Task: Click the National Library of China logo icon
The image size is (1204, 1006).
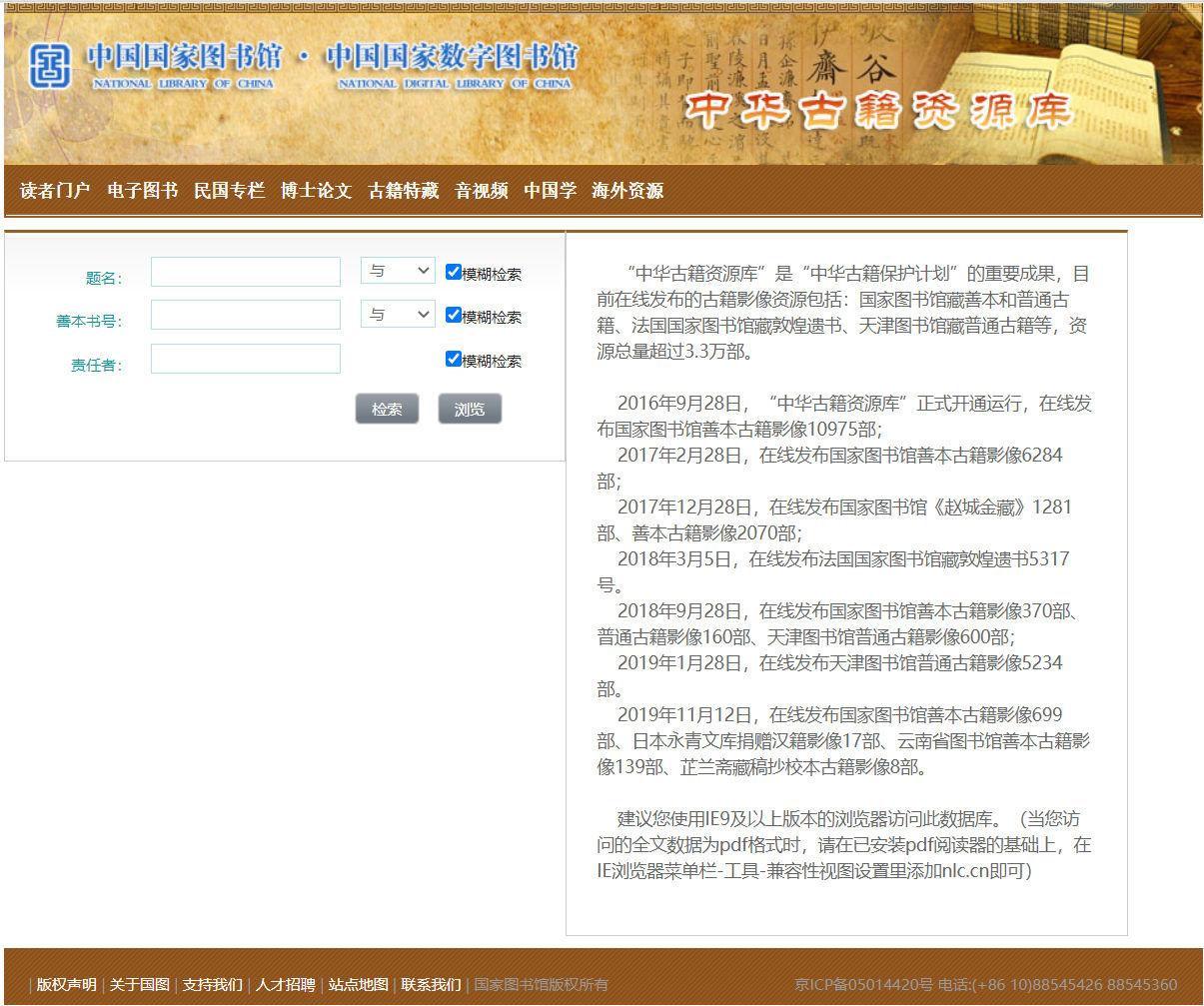Action: [50, 66]
